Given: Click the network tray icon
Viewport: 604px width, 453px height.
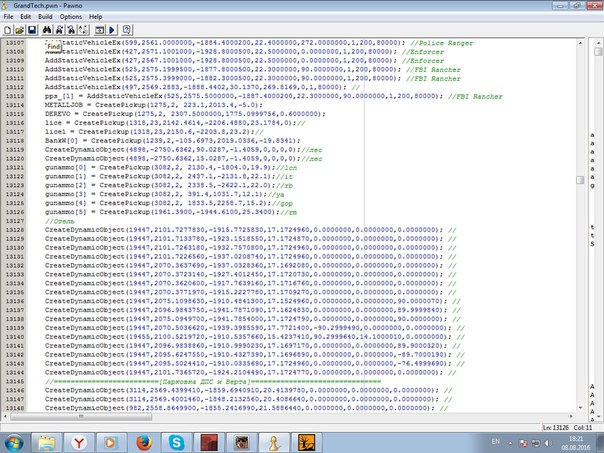Looking at the screenshot, I should (535, 443).
